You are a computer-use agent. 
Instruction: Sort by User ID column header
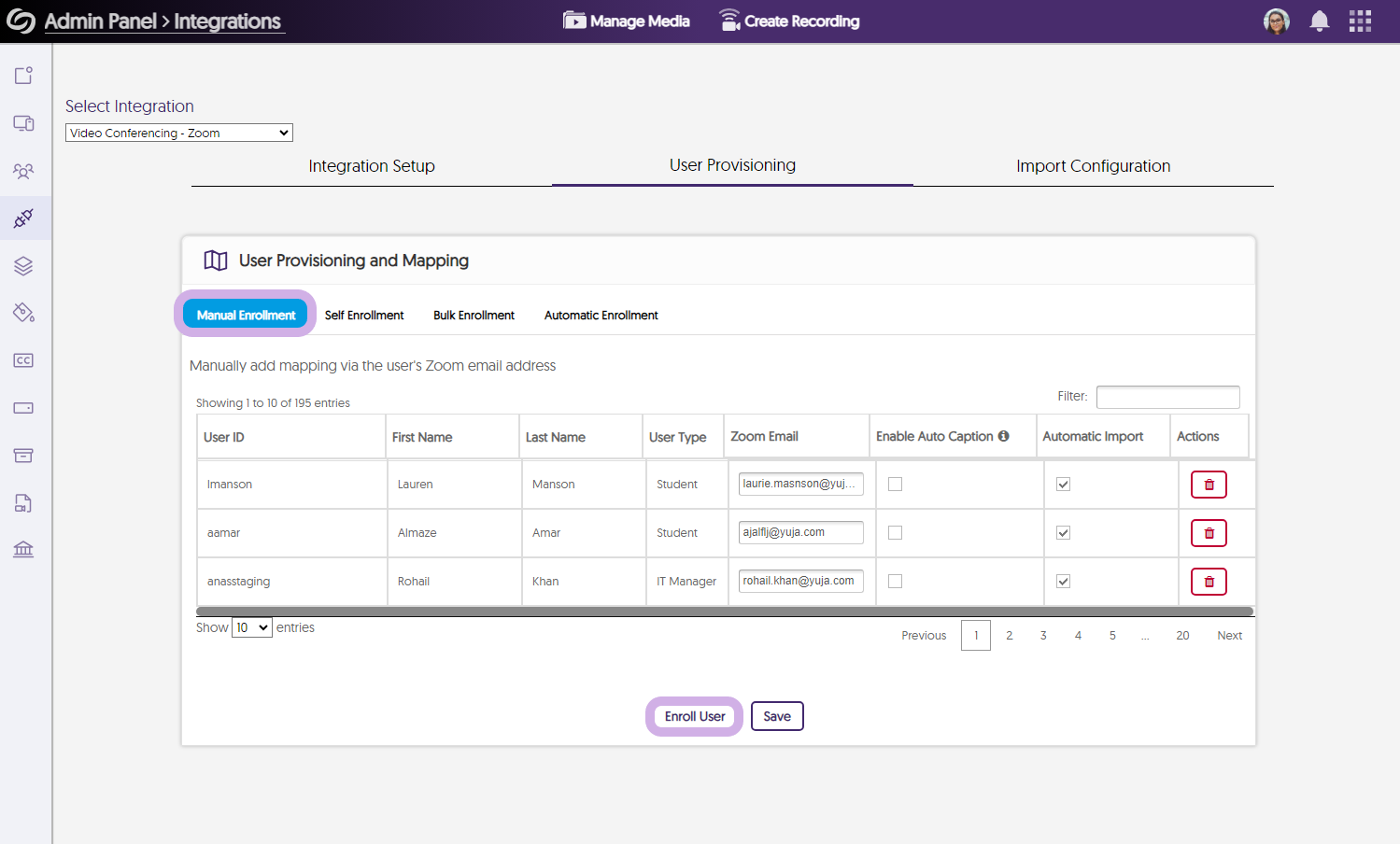[290, 437]
